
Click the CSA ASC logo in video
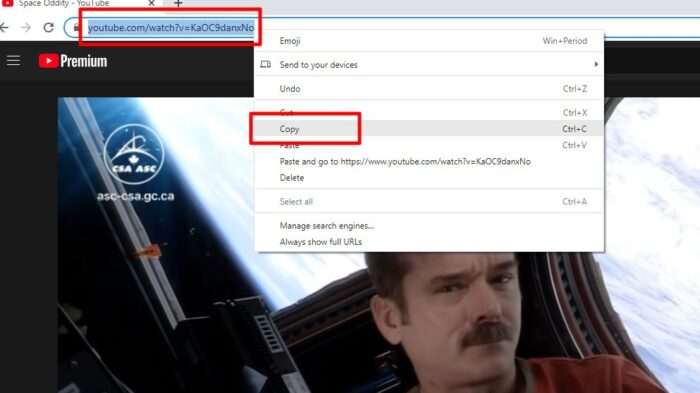point(134,154)
